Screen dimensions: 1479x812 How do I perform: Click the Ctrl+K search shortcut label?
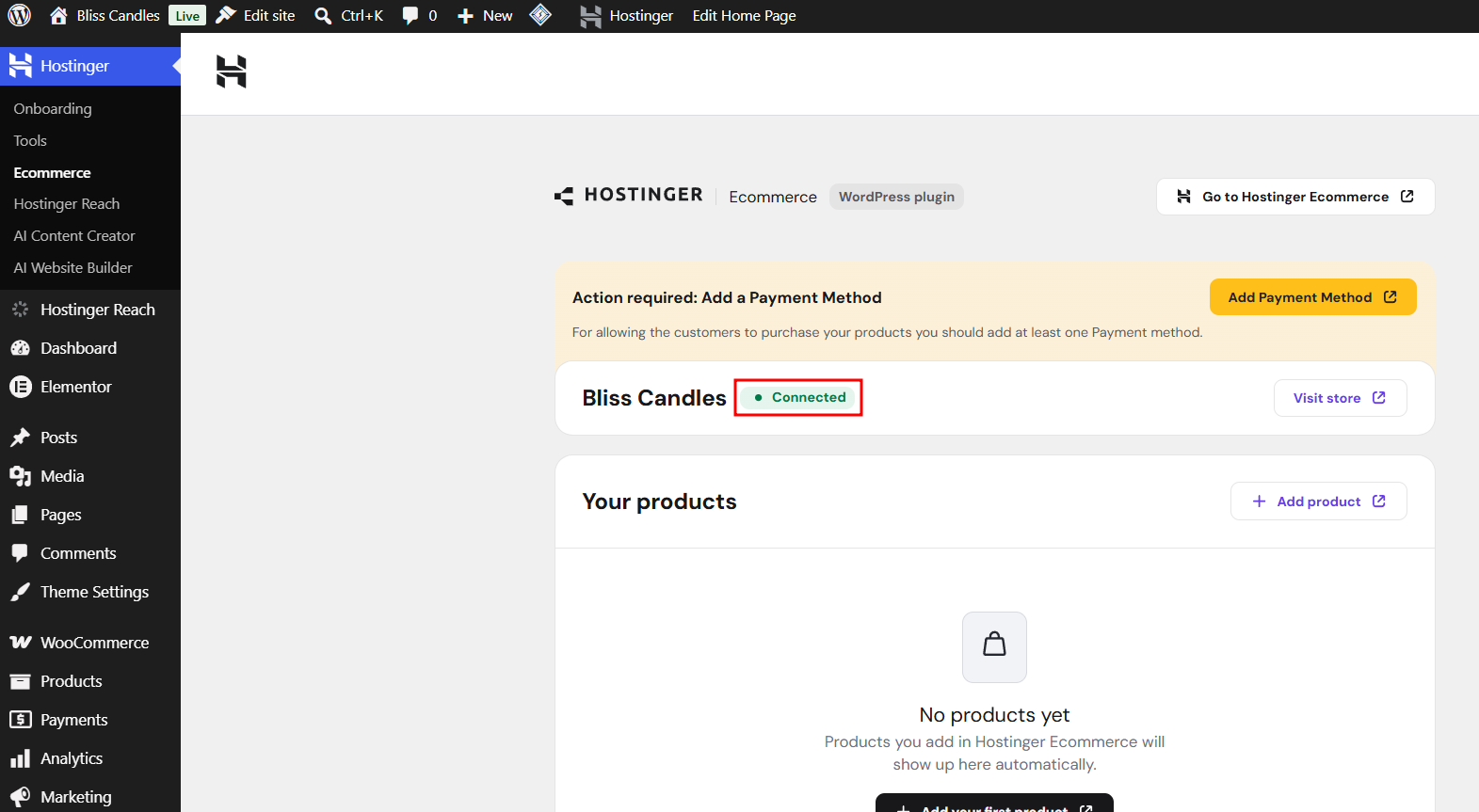(x=362, y=16)
